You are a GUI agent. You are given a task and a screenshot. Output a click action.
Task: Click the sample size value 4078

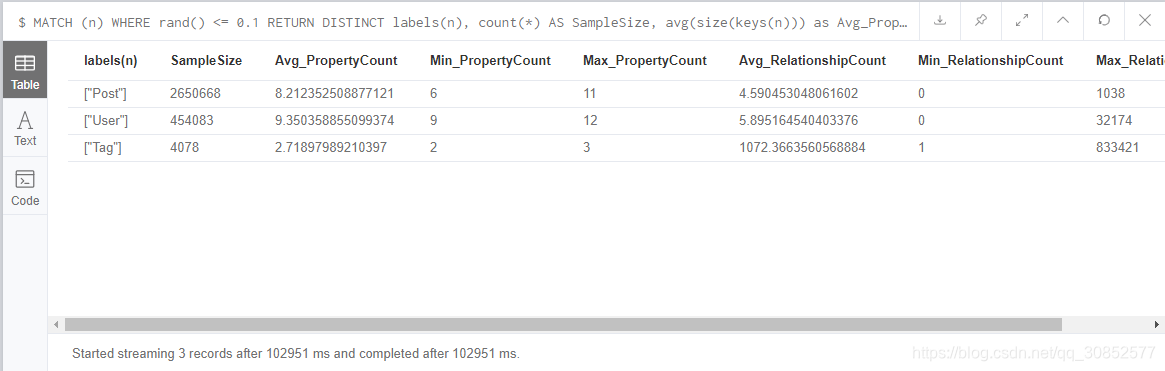pos(184,147)
